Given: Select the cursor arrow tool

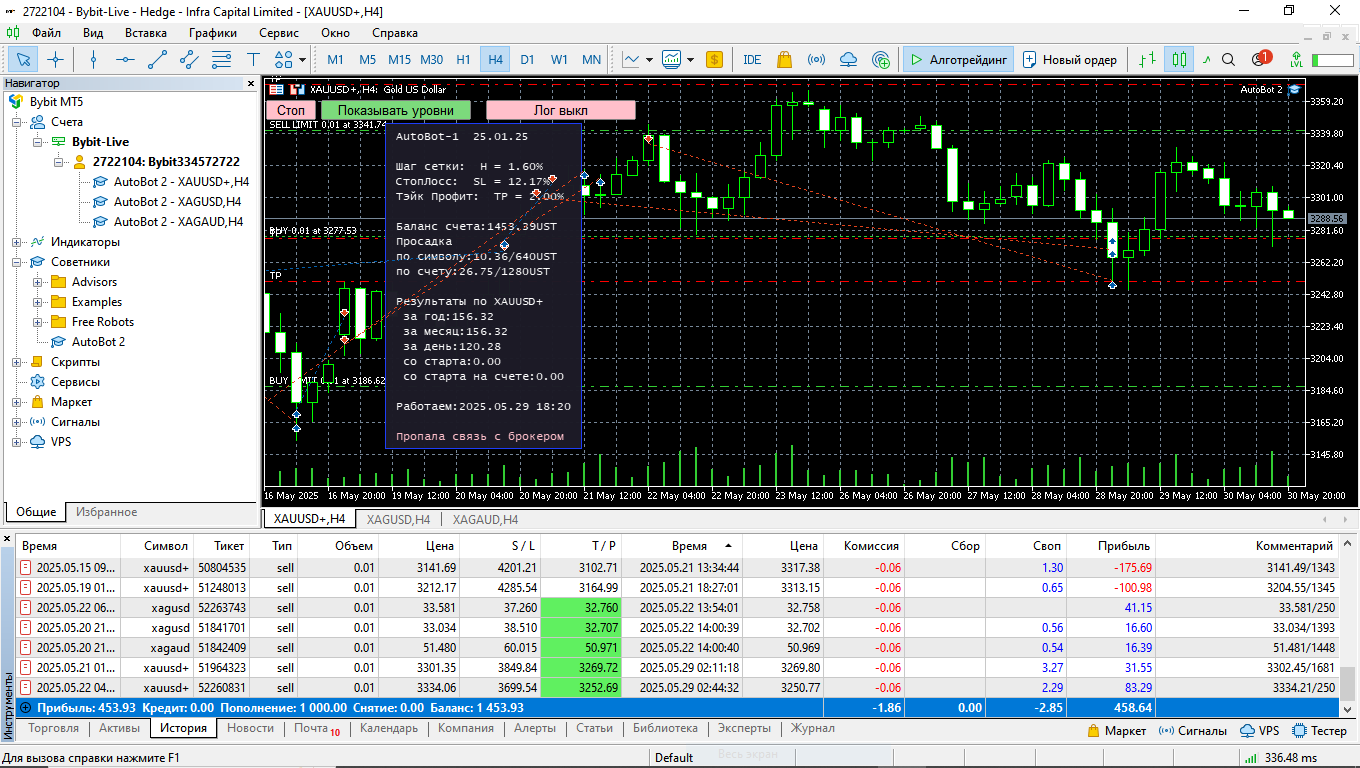Looking at the screenshot, I should tap(25, 59).
